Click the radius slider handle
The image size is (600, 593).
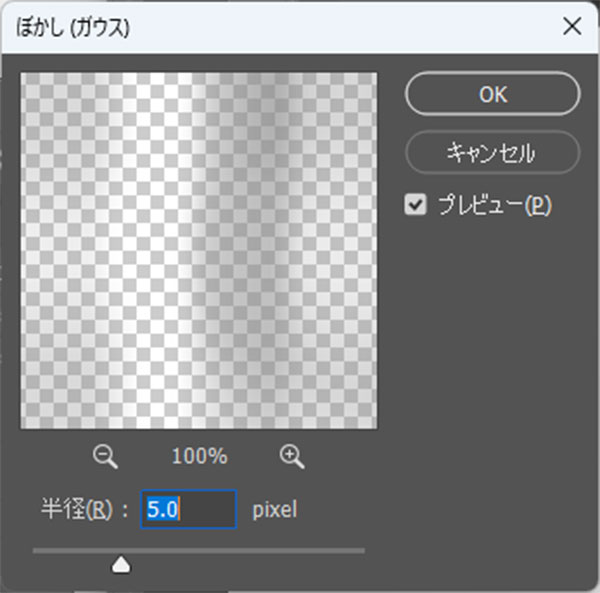[121, 565]
